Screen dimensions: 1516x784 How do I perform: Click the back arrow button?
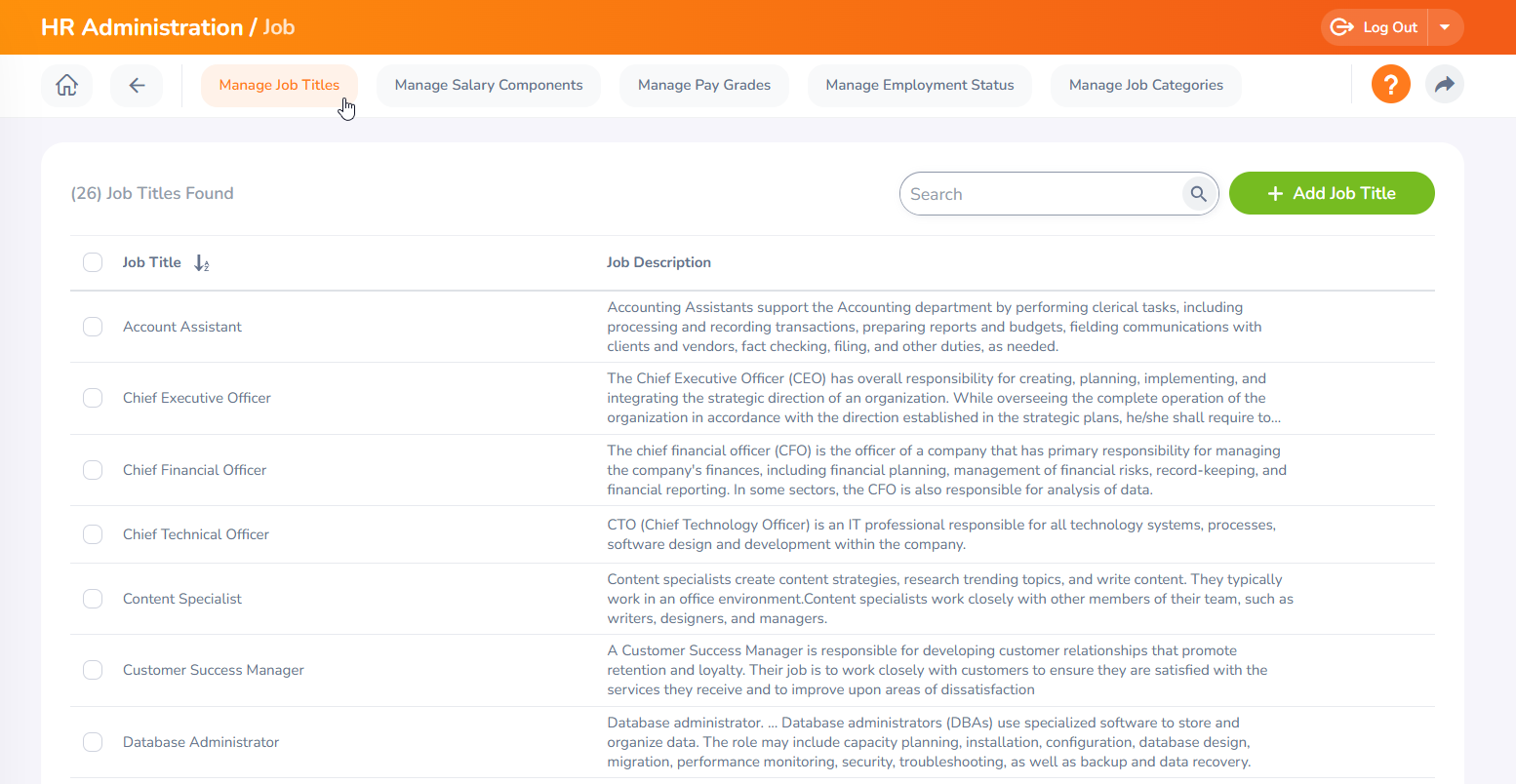[137, 85]
